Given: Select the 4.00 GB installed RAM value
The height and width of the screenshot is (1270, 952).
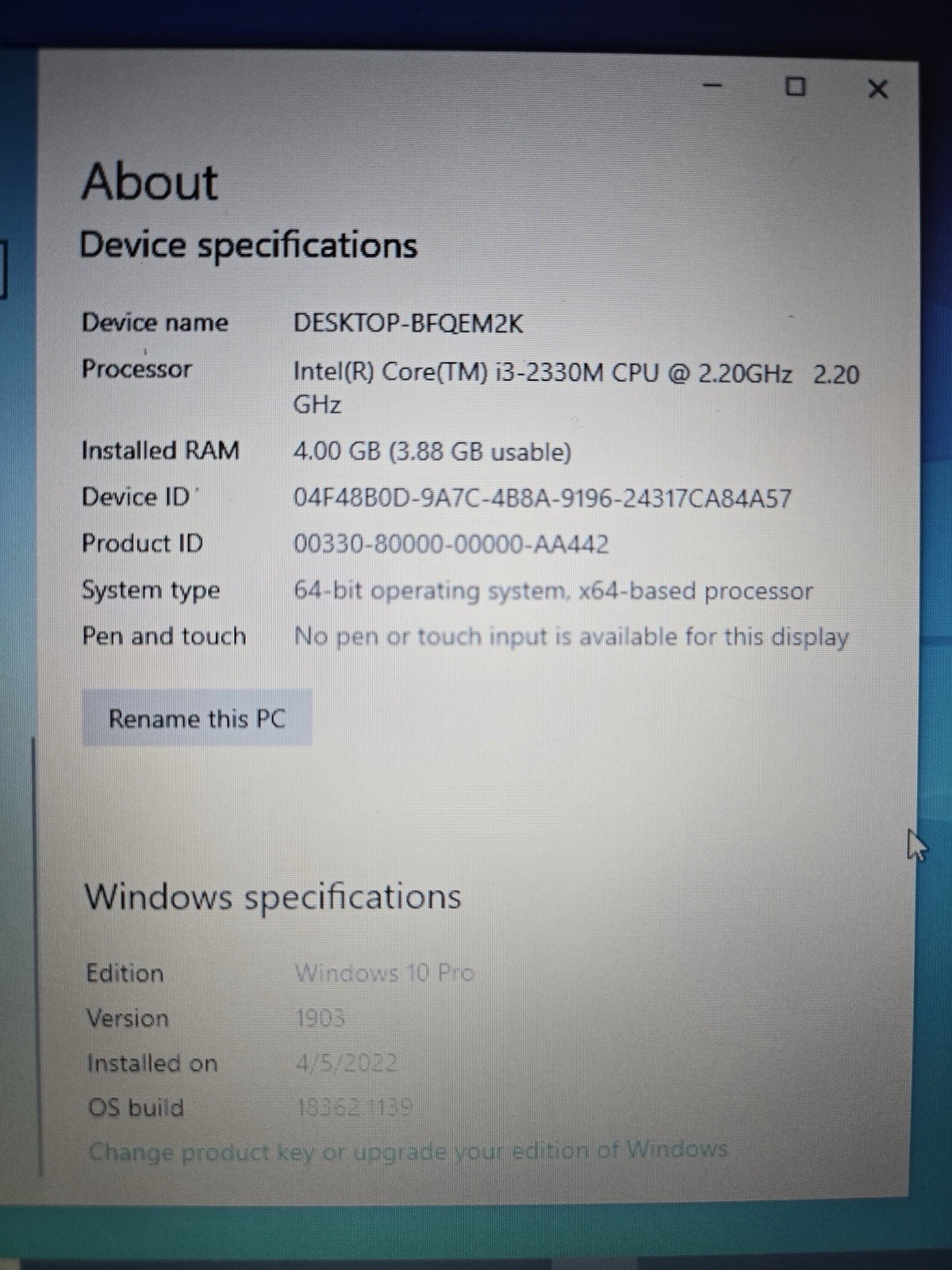Looking at the screenshot, I should pos(432,452).
